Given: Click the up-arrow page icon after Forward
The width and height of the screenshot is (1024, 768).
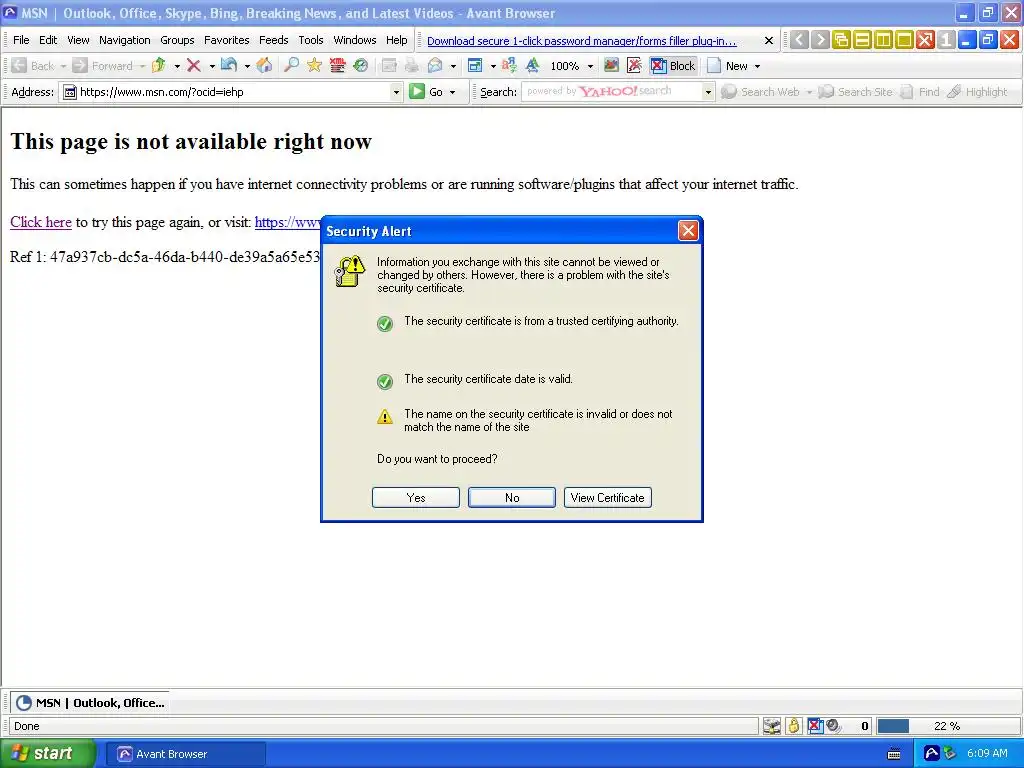Looking at the screenshot, I should tap(158, 65).
